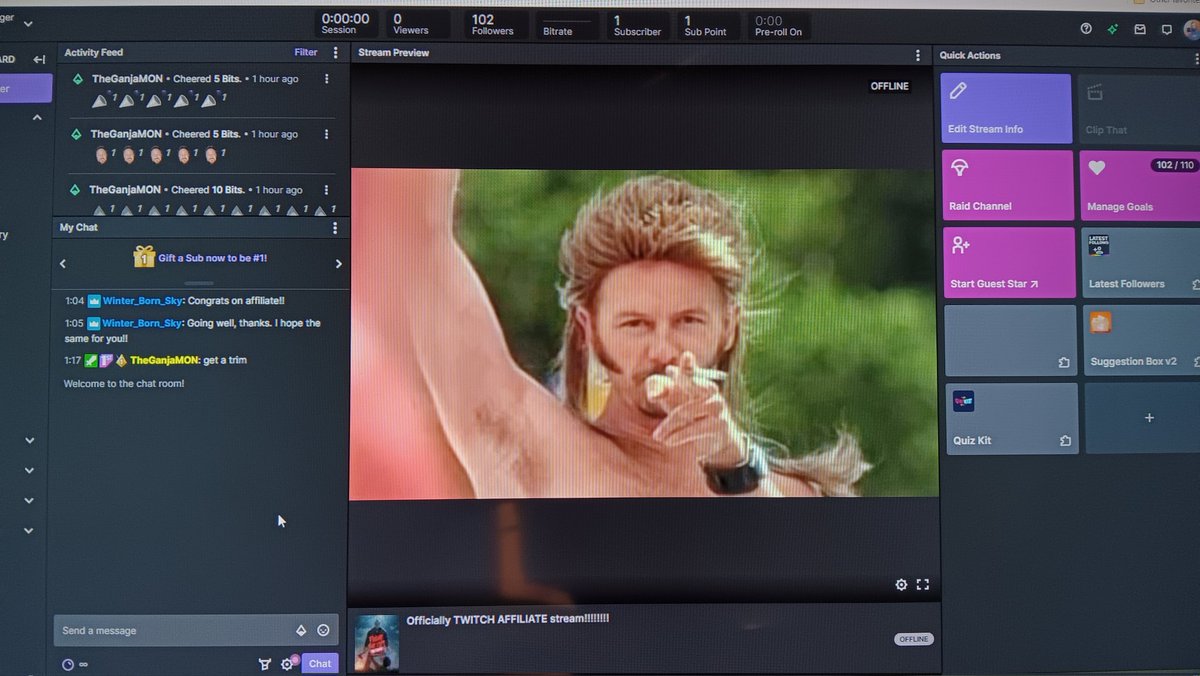Click the Clip That quick action
This screenshot has width=1200, height=676.
click(1141, 108)
